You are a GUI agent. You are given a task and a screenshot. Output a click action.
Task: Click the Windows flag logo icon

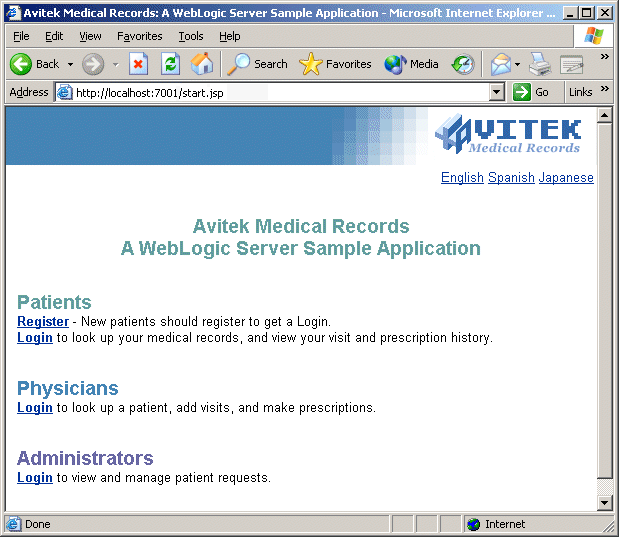tap(594, 36)
